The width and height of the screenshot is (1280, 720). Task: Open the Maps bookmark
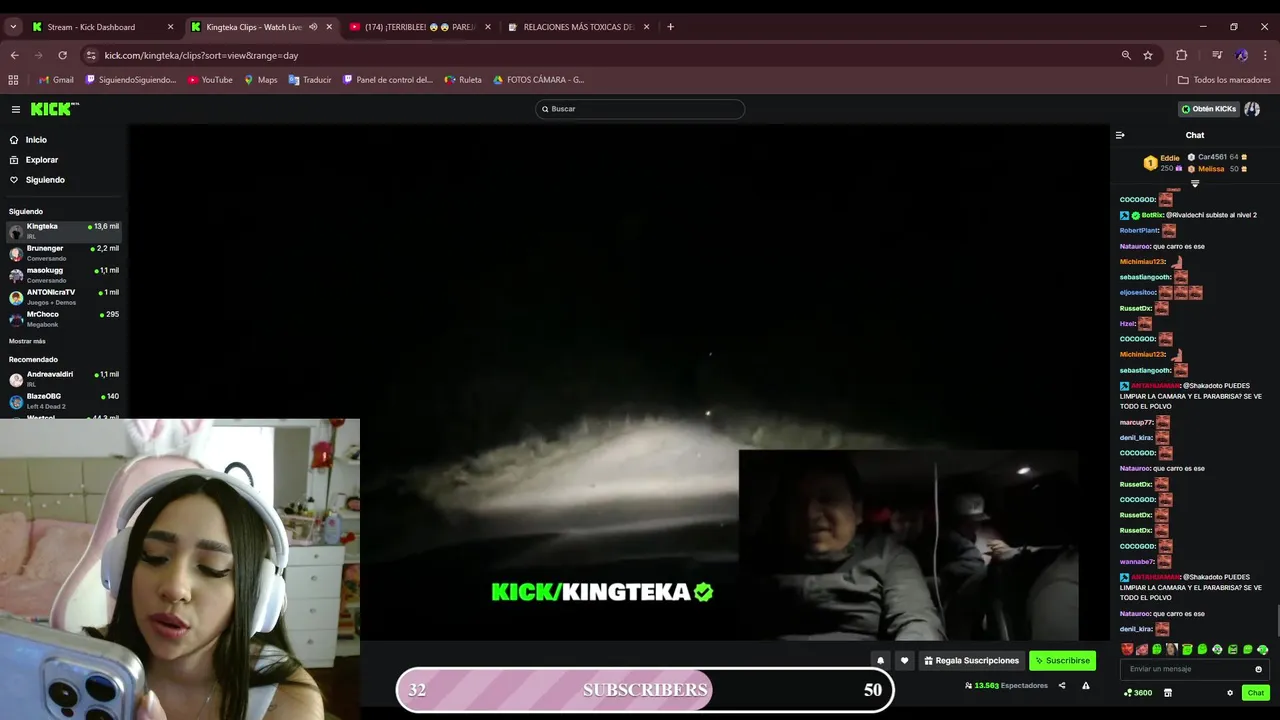pos(261,80)
